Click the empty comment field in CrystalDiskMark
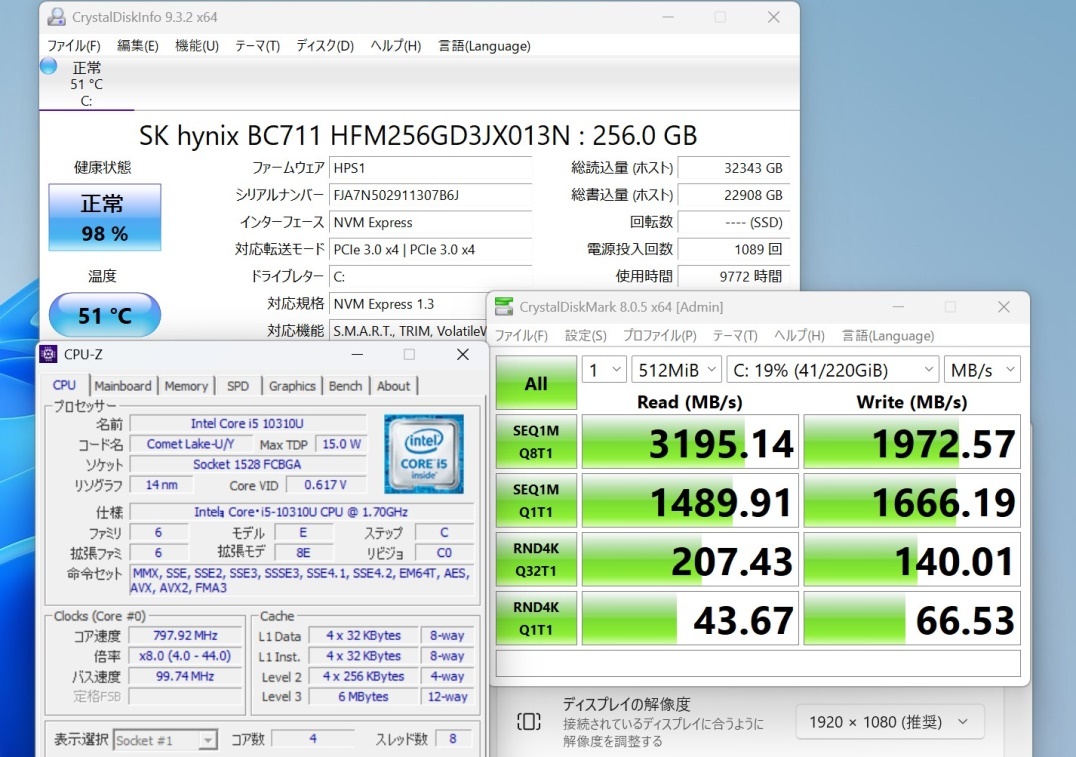This screenshot has height=757, width=1076. point(758,663)
